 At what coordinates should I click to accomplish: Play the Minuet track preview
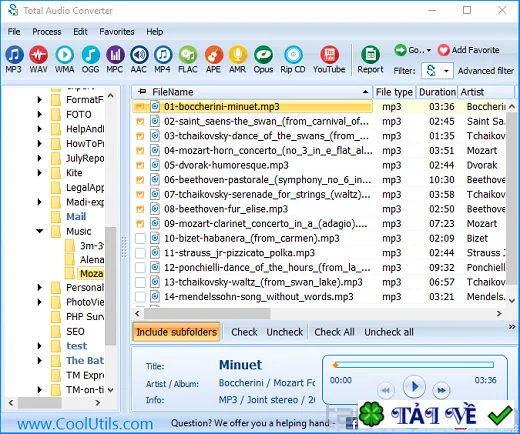click(x=414, y=387)
